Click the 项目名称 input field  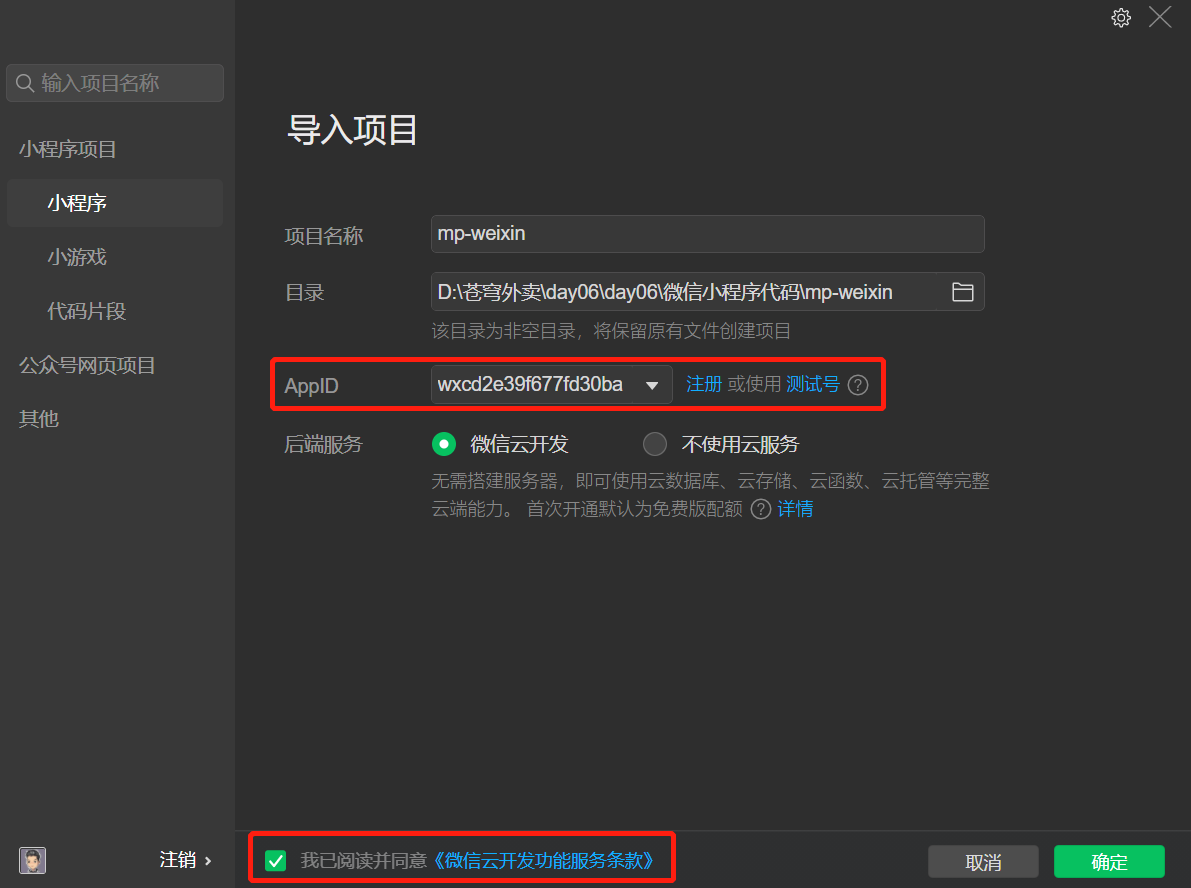707,234
